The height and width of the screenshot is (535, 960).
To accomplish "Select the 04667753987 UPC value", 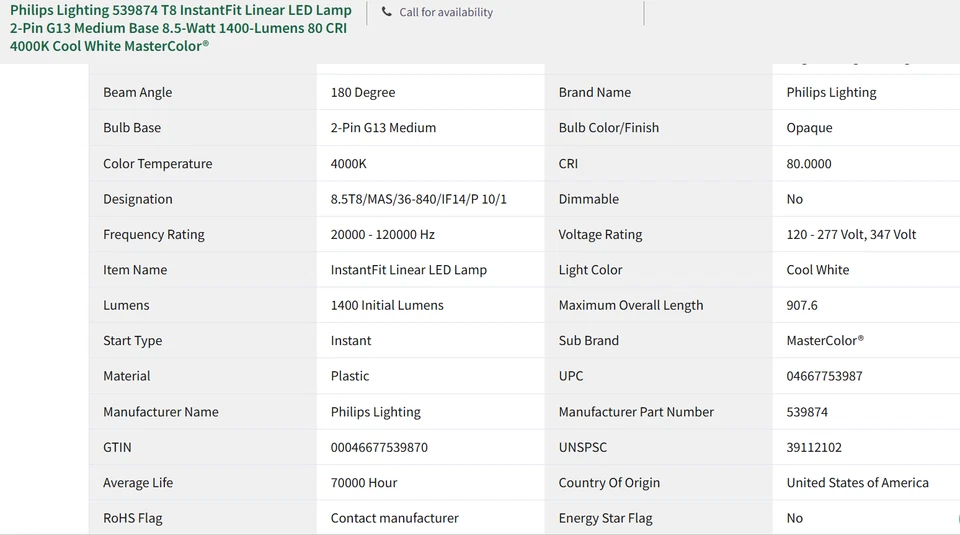I will (x=824, y=376).
